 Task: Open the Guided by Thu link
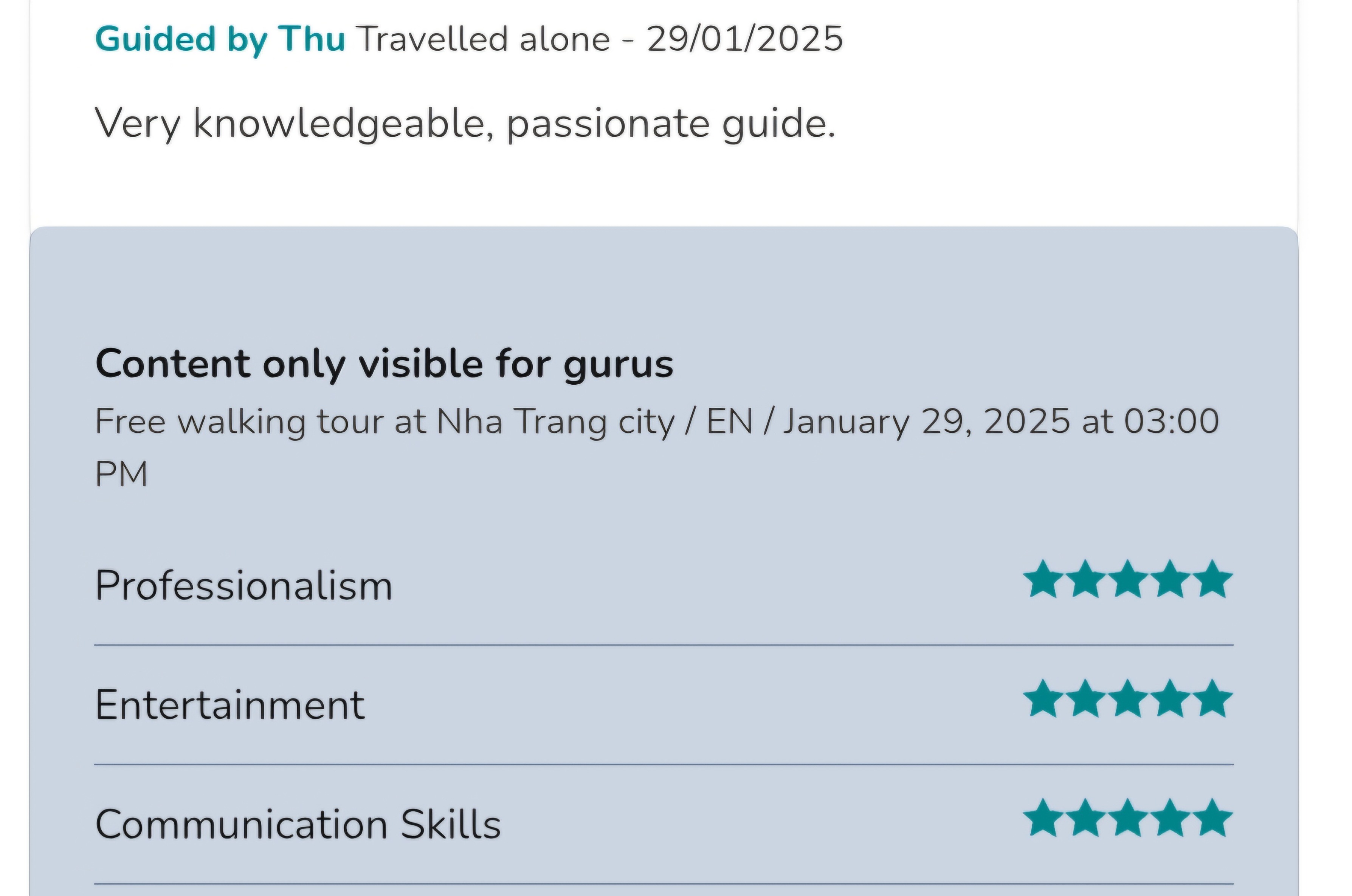[220, 39]
